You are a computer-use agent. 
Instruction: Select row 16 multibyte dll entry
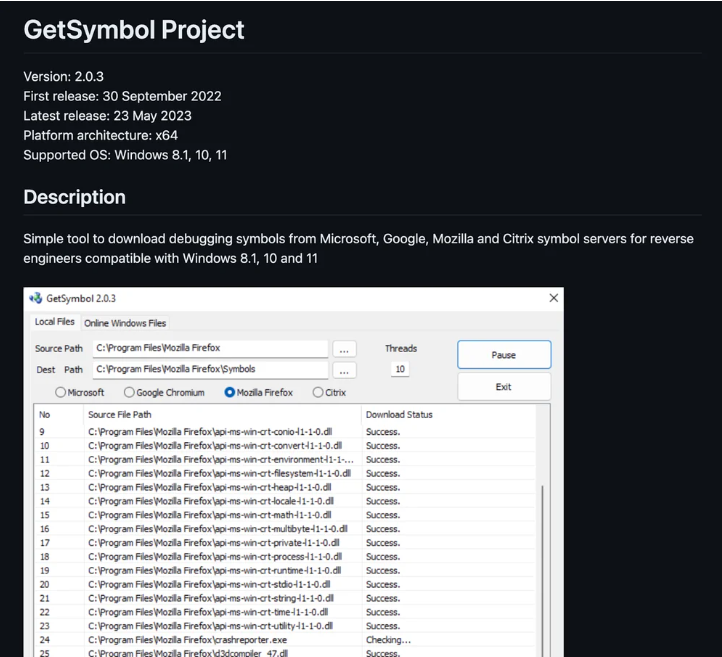pos(285,529)
